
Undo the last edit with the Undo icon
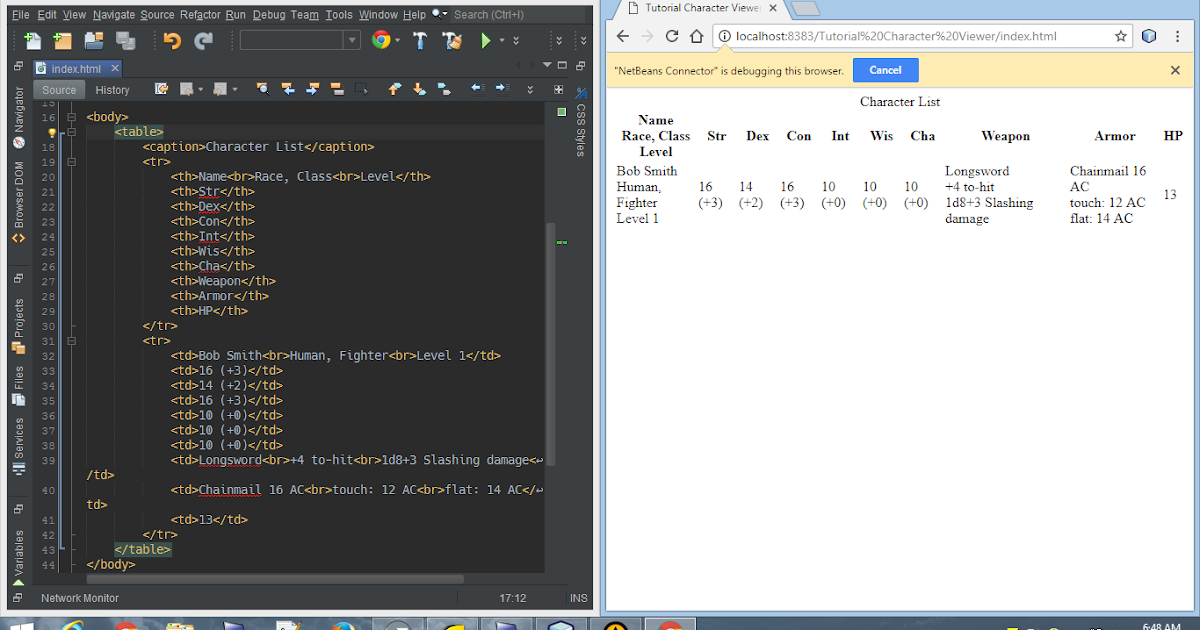pyautogui.click(x=171, y=40)
